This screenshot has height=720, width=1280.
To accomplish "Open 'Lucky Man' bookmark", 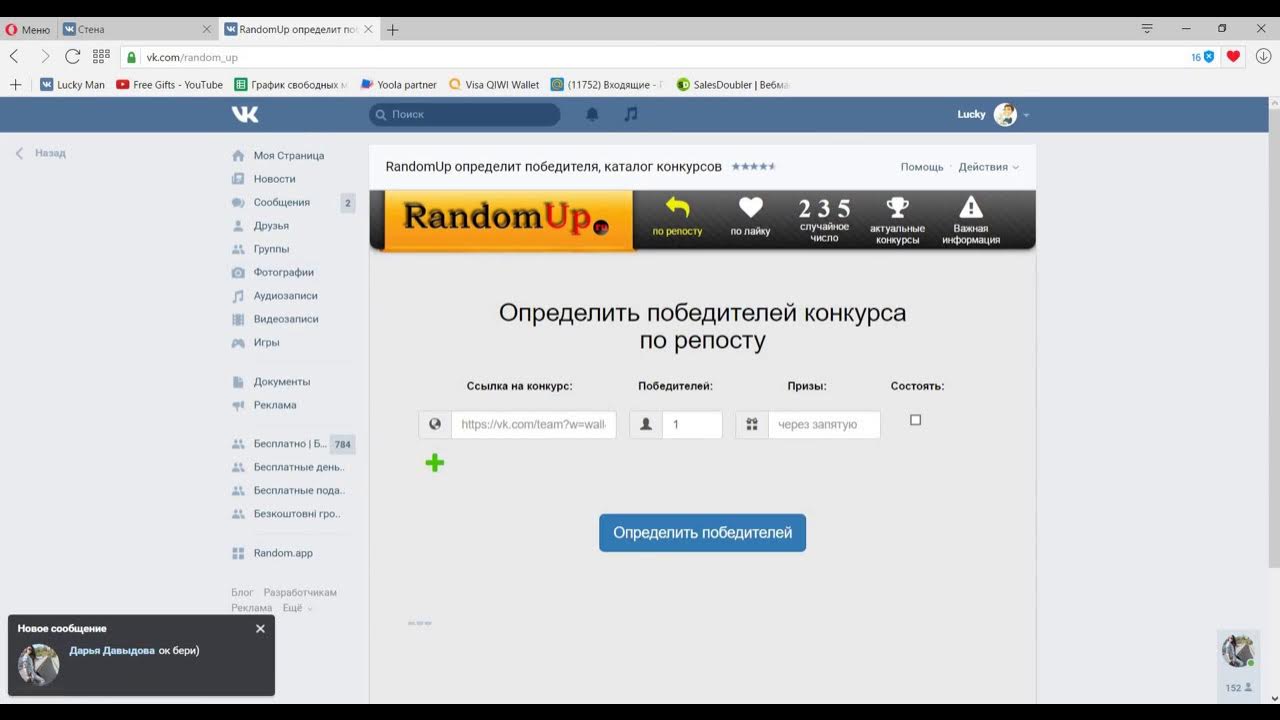I will (72, 85).
